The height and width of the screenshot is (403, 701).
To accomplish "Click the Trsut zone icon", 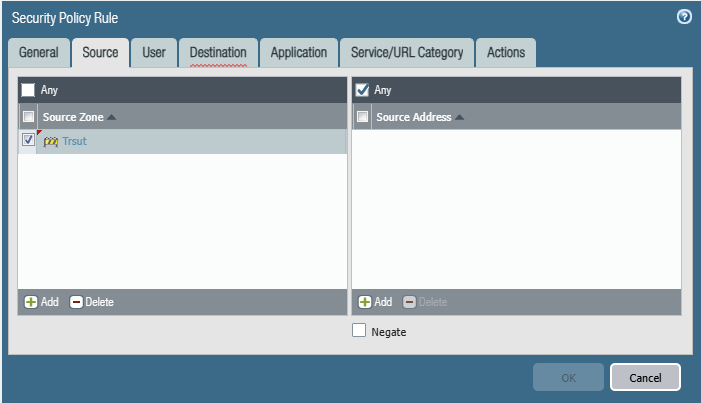I will (51, 142).
